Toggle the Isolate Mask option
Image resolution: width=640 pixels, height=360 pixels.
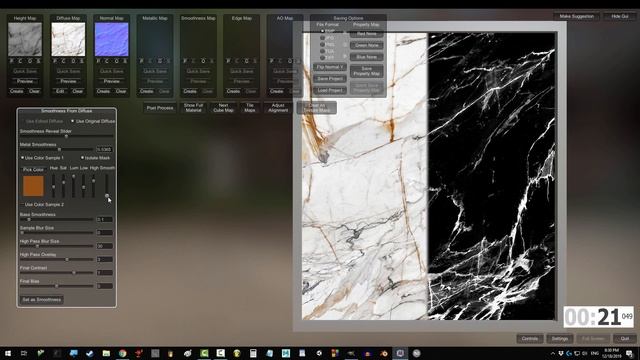pos(95,158)
